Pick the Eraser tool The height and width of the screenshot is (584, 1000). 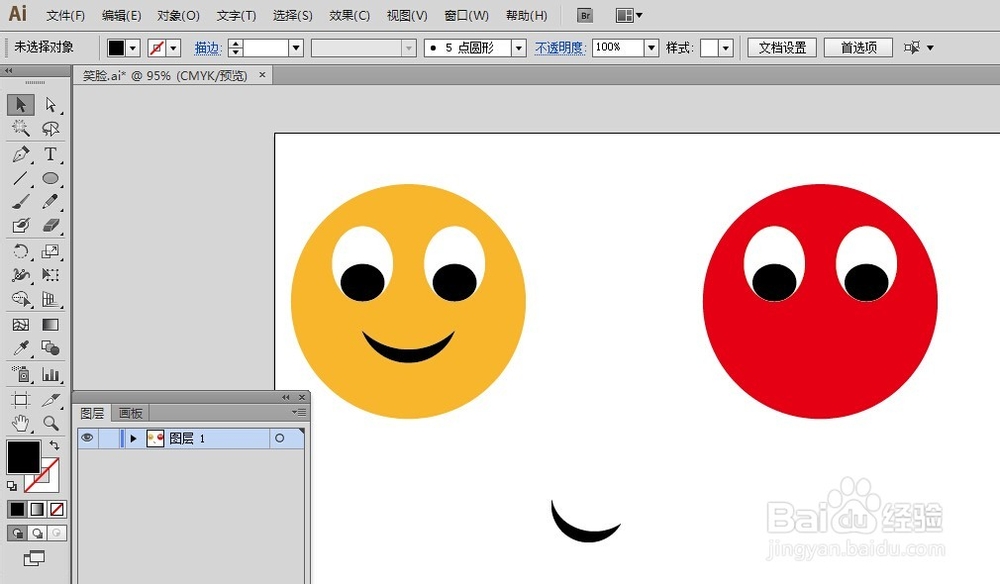coord(50,226)
